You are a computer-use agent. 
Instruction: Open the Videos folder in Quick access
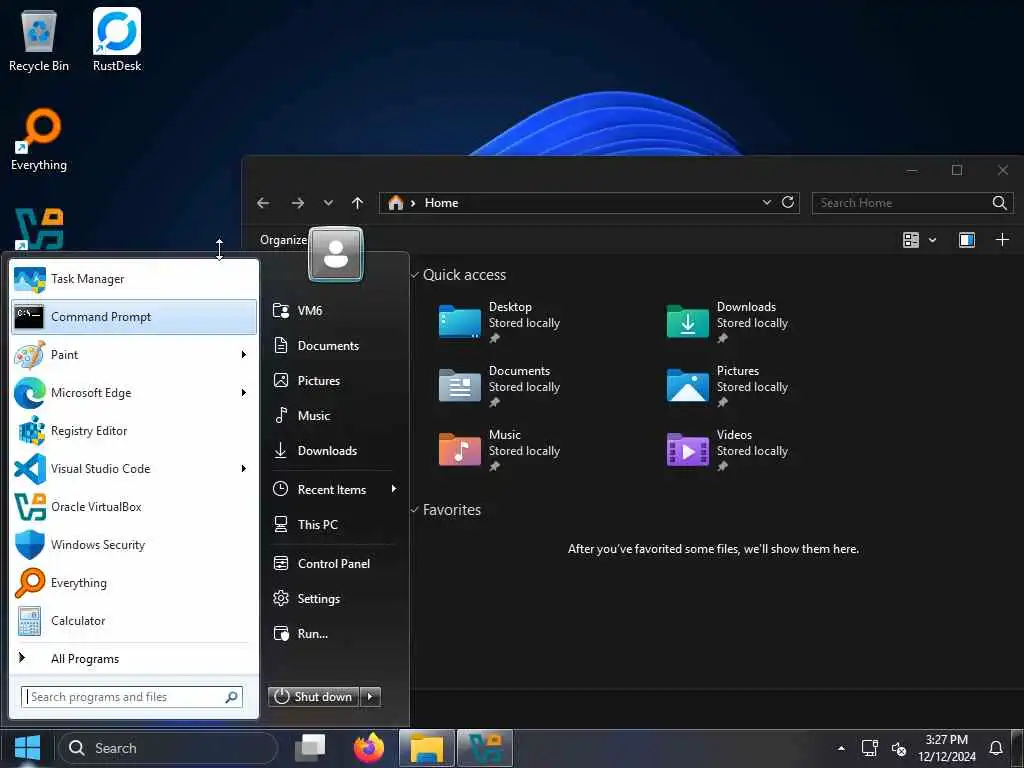click(728, 451)
